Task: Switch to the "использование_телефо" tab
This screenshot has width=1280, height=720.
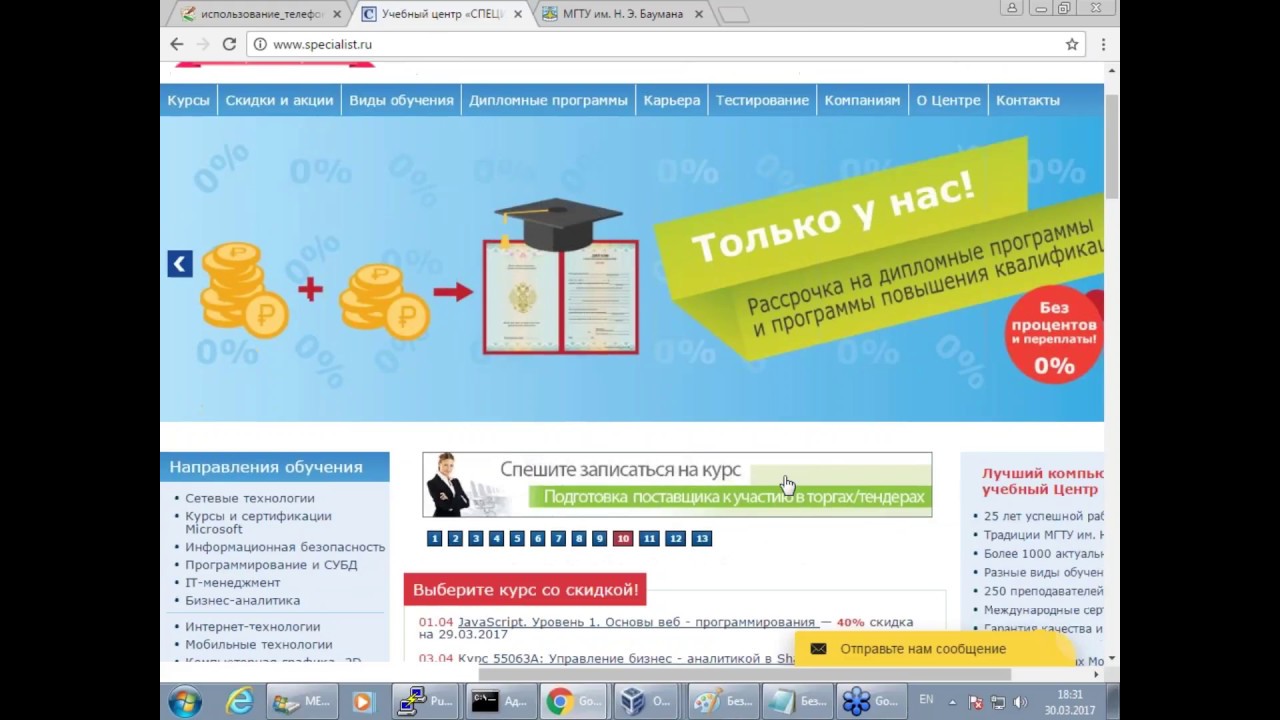Action: click(x=261, y=14)
